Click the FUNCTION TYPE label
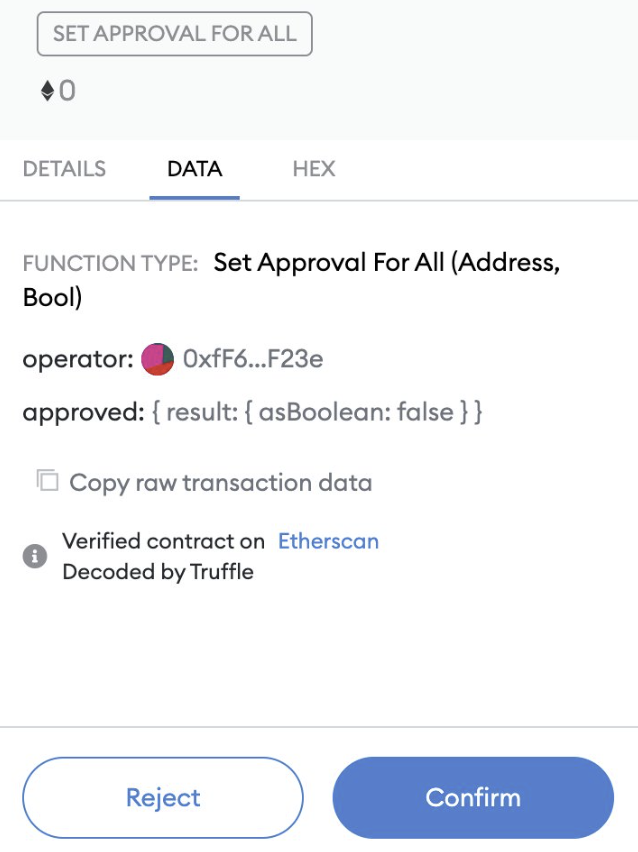This screenshot has width=638, height=852. click(110, 264)
